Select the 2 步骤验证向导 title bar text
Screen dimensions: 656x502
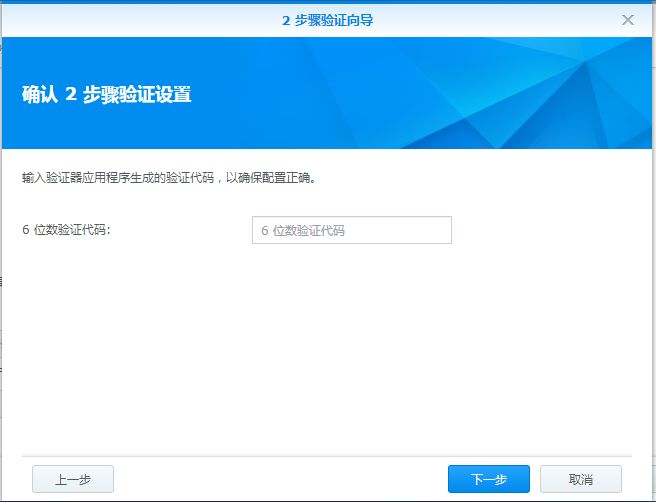tap(328, 20)
